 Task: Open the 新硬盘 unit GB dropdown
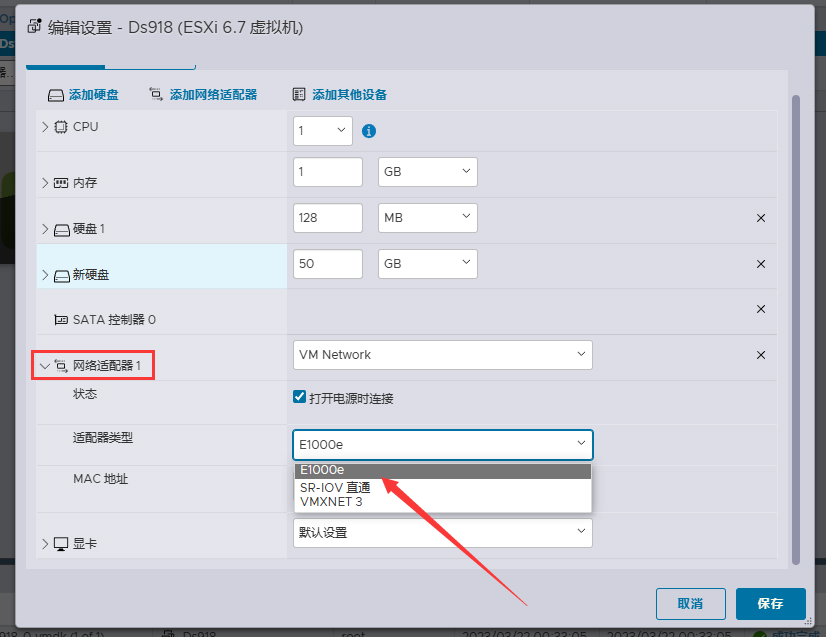pyautogui.click(x=428, y=263)
